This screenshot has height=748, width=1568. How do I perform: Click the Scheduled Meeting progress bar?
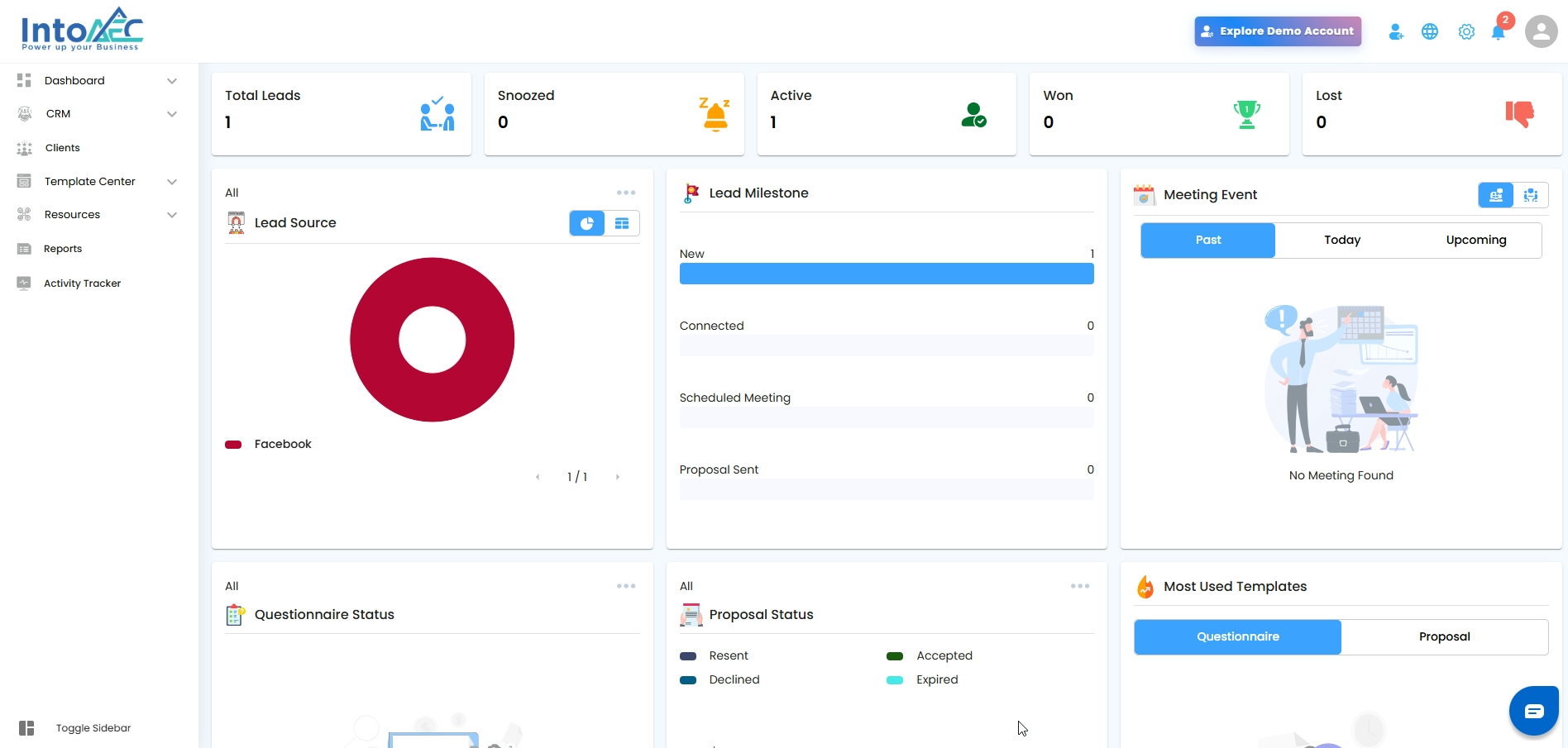[x=887, y=417]
